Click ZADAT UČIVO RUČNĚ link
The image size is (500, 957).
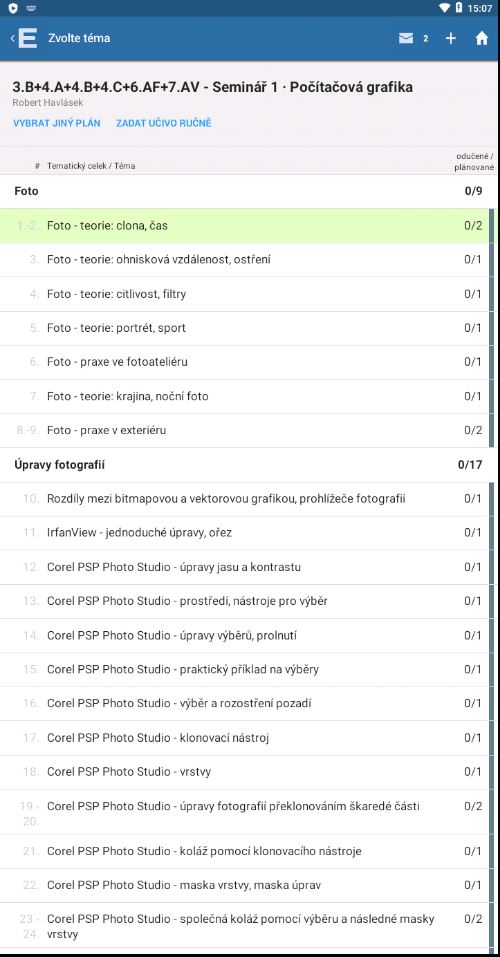tap(164, 123)
